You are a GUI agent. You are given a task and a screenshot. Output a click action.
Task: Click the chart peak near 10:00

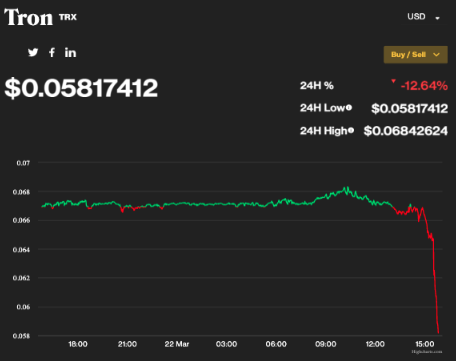click(347, 188)
